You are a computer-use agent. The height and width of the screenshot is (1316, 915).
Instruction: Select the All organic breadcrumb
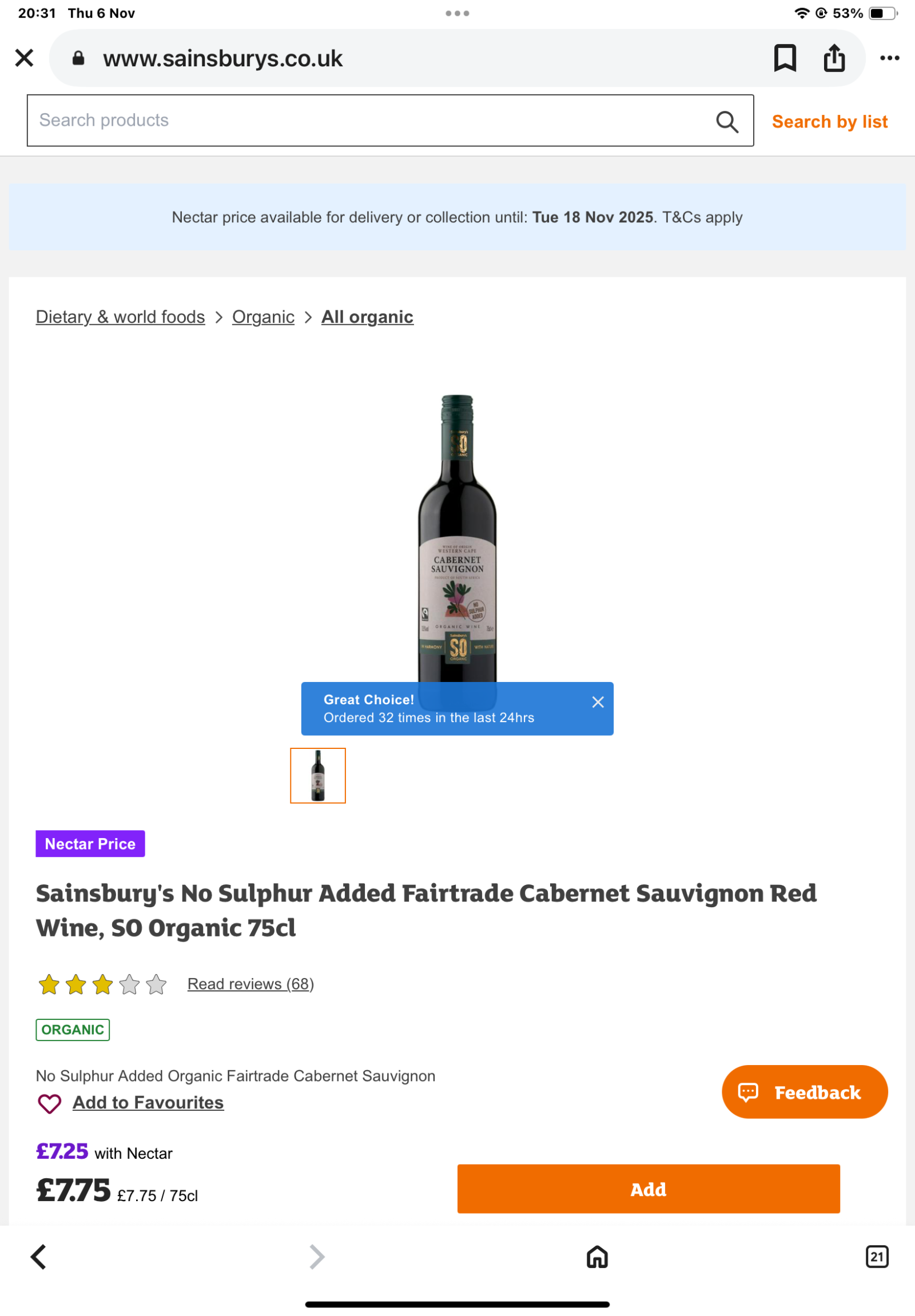click(367, 317)
